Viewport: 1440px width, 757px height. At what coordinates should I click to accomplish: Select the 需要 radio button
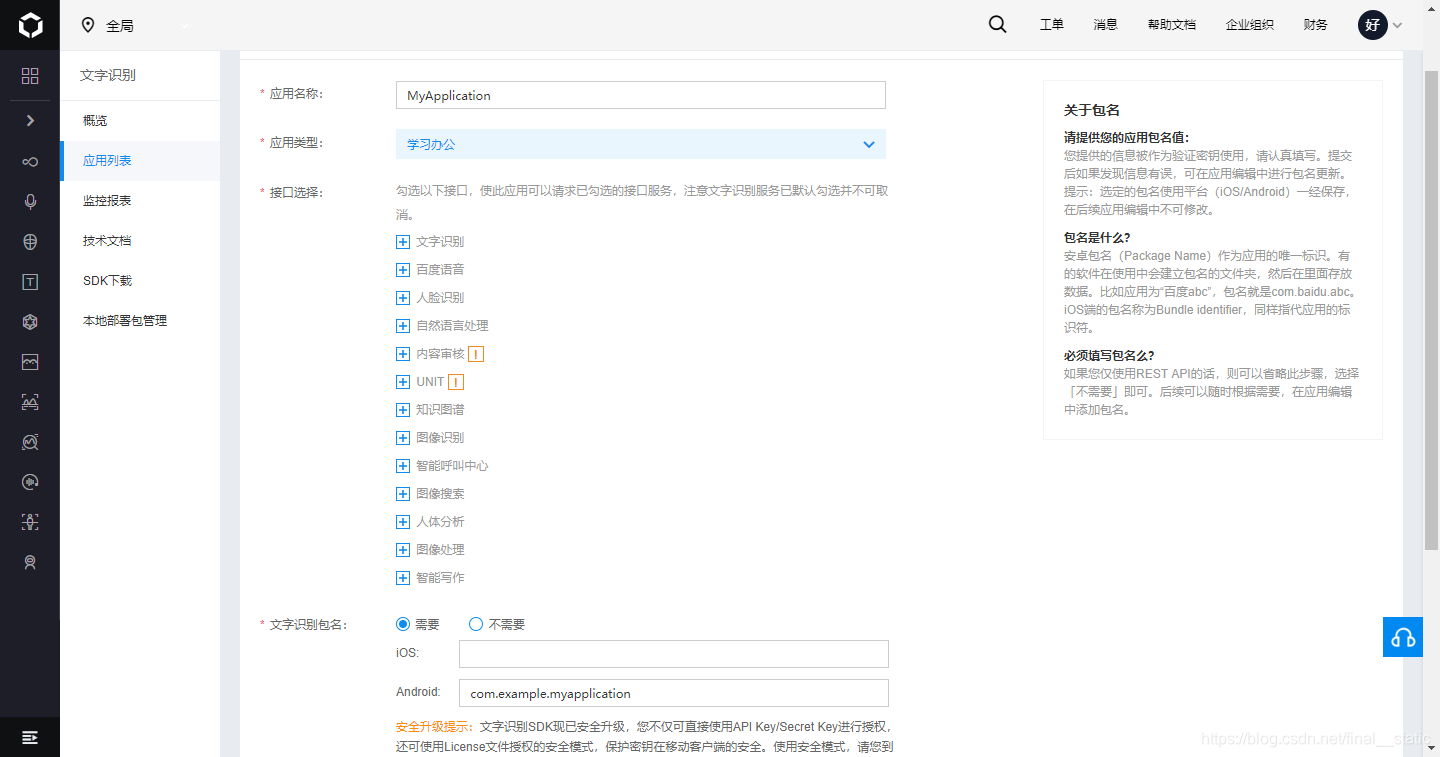point(402,623)
